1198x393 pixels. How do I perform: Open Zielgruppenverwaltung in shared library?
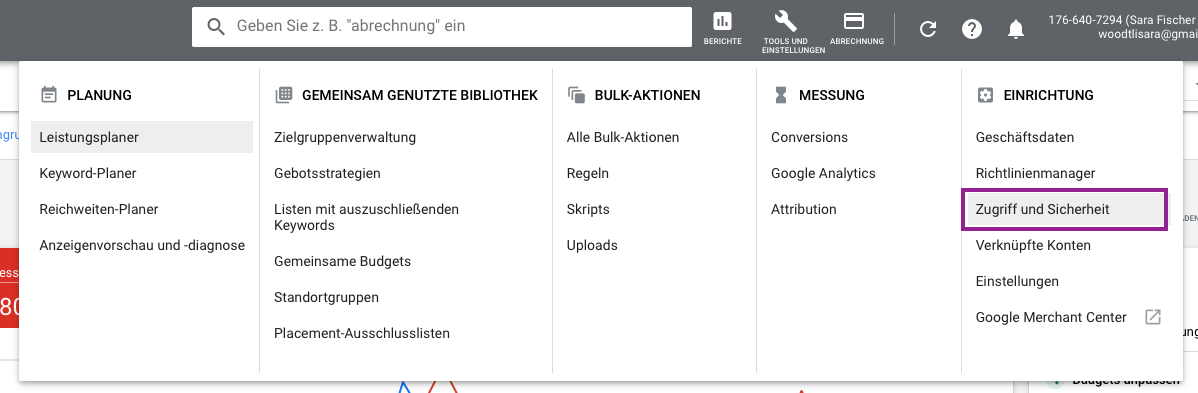pyautogui.click(x=345, y=138)
